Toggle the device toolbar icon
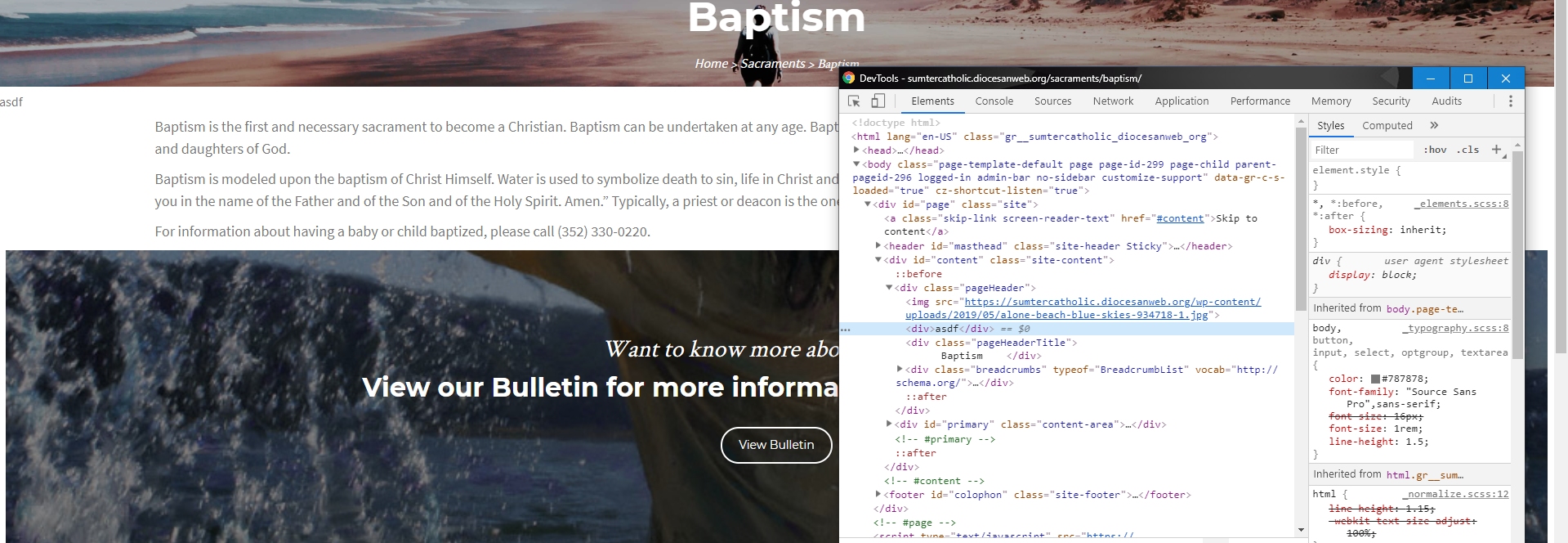The width and height of the screenshot is (1568, 543). (x=878, y=101)
